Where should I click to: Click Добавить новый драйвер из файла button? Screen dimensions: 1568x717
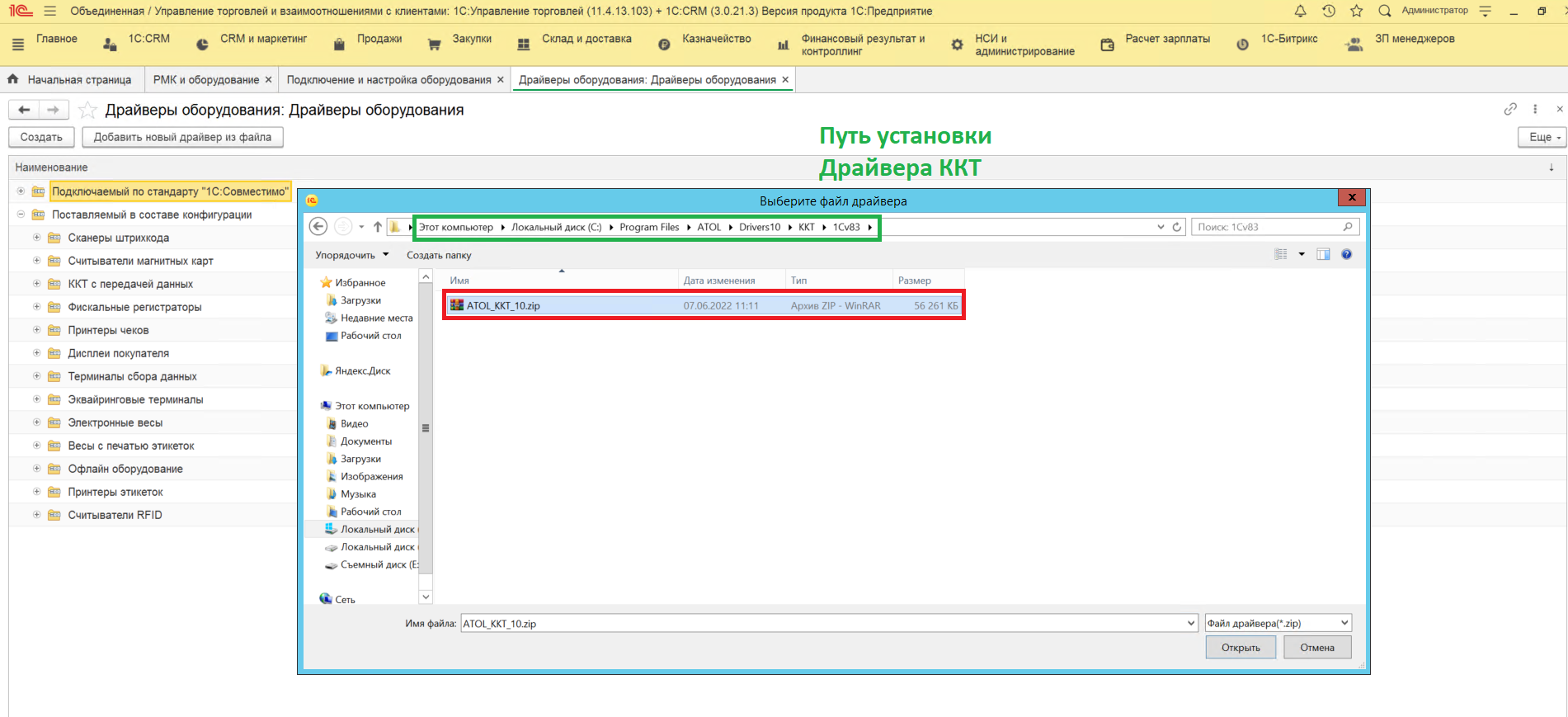pos(182,137)
